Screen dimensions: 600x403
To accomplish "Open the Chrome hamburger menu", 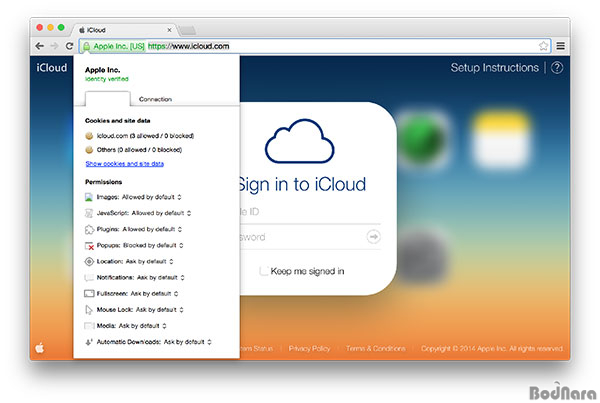I will 561,46.
